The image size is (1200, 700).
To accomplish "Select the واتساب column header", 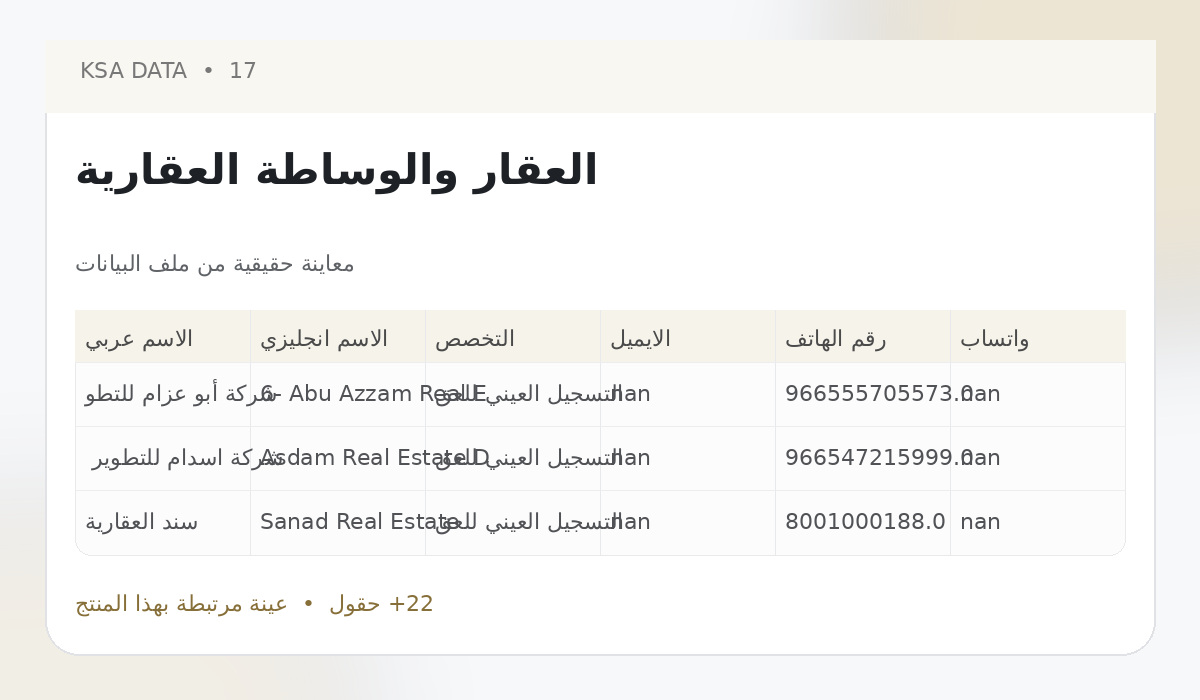I will pos(995,339).
